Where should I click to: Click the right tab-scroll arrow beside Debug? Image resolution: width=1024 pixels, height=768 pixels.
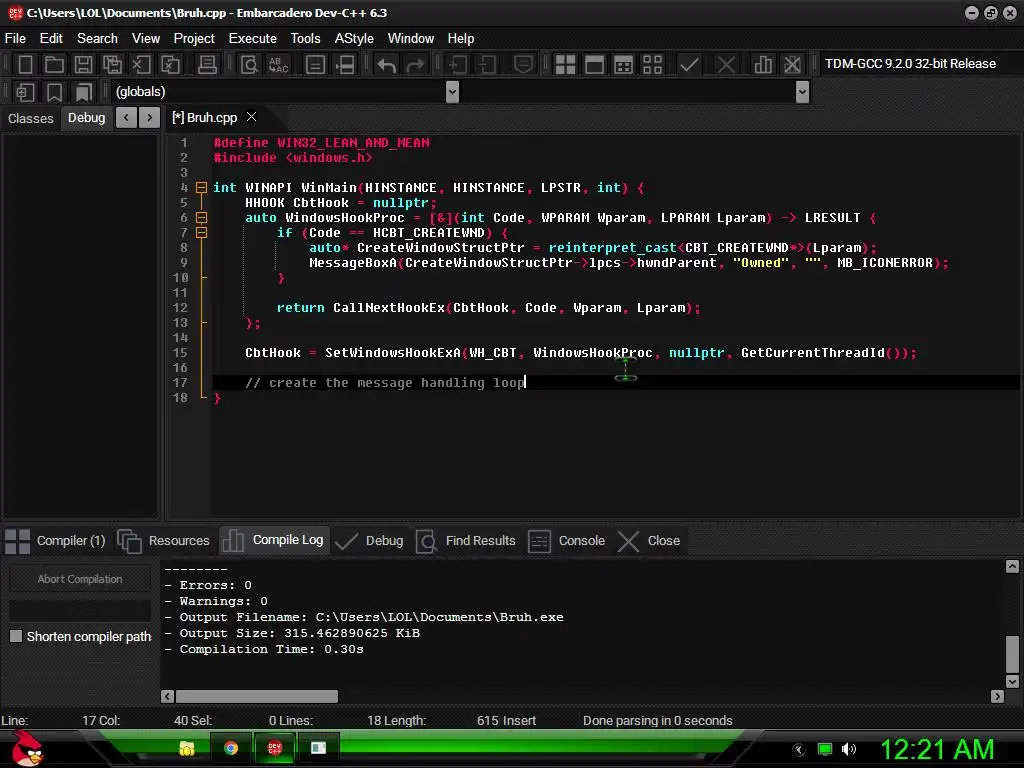(150, 118)
